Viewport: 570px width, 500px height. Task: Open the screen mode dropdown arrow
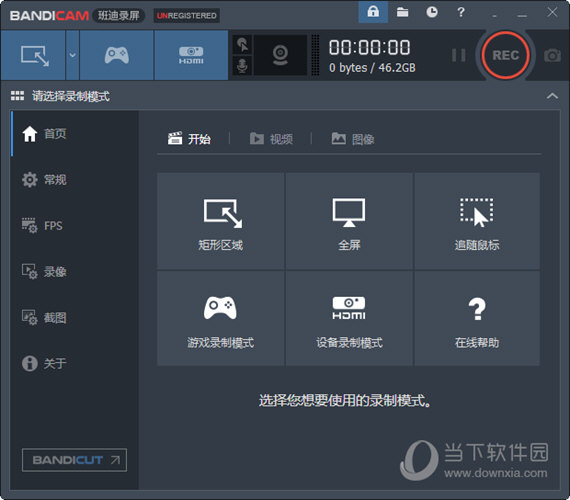[72, 55]
